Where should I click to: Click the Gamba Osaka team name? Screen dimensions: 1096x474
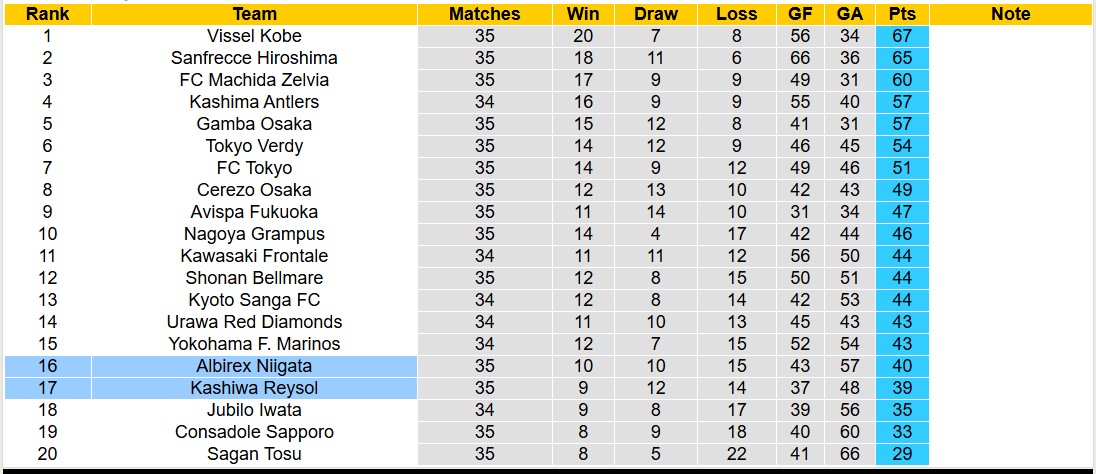254,124
